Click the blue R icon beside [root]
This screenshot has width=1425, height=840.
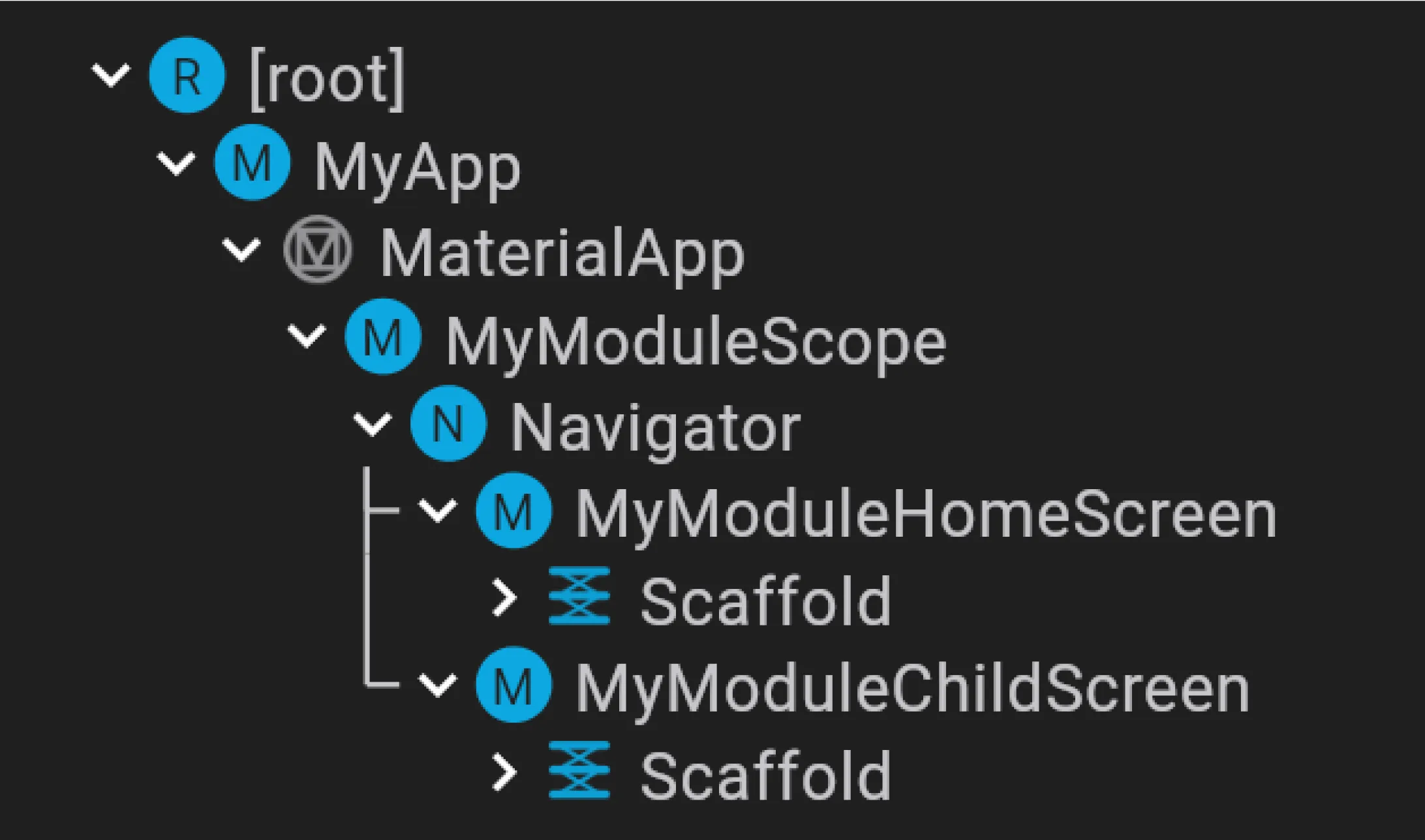tap(187, 75)
